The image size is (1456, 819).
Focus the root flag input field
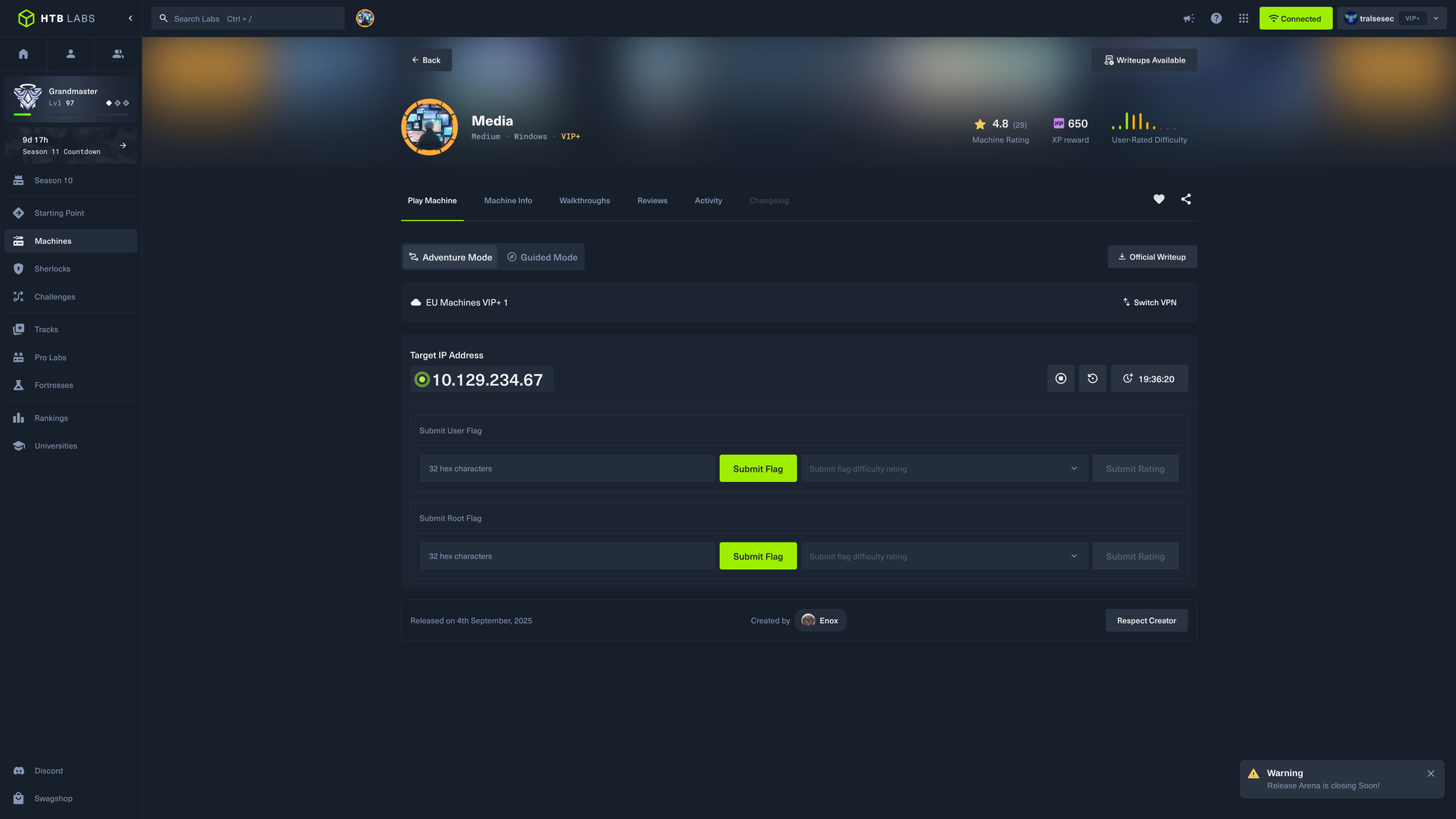567,556
